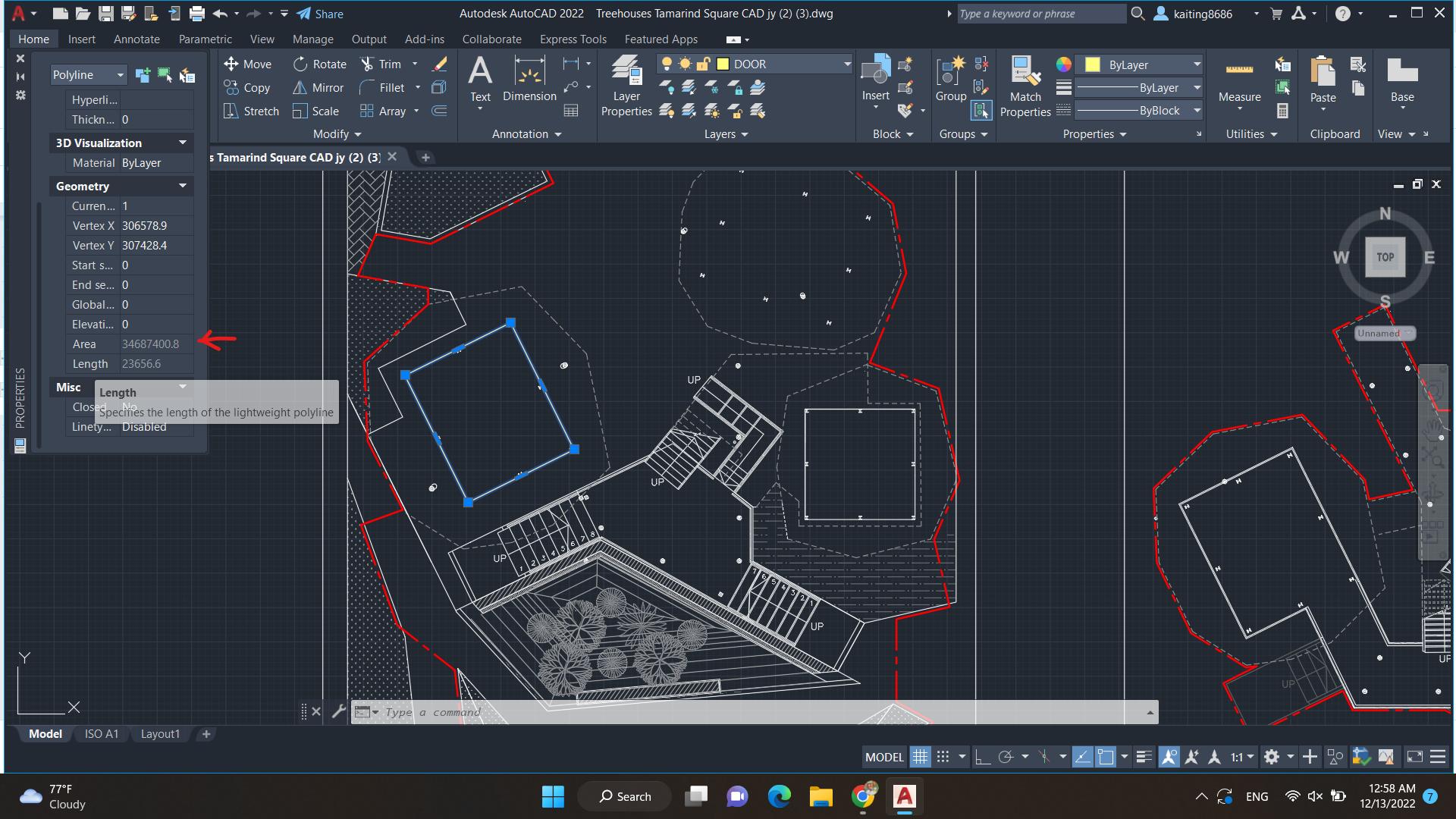Toggle ortho mode in status bar
The width and height of the screenshot is (1456, 819).
(x=983, y=757)
